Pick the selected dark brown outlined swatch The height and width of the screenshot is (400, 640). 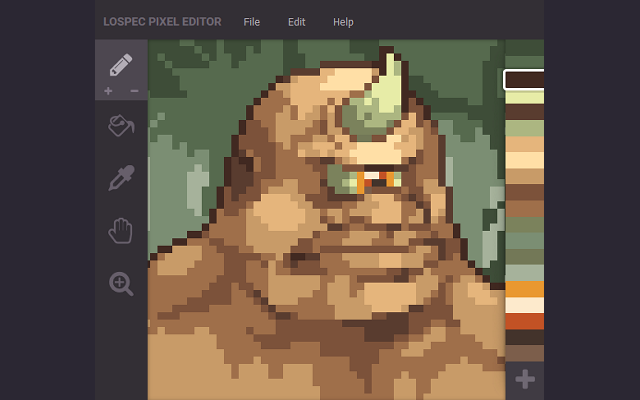524,80
